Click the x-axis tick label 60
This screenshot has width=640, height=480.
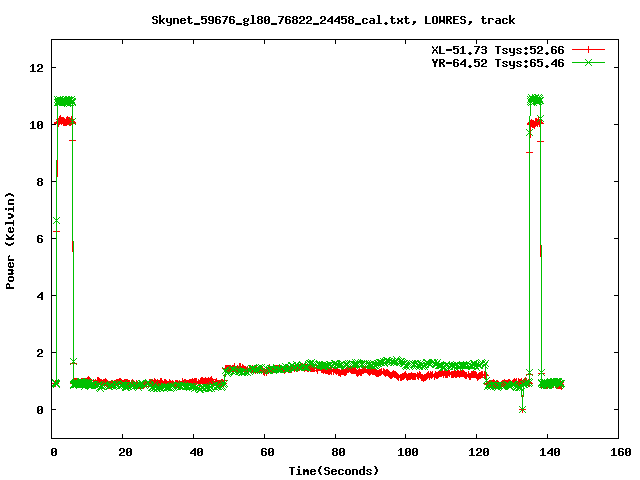(267, 452)
